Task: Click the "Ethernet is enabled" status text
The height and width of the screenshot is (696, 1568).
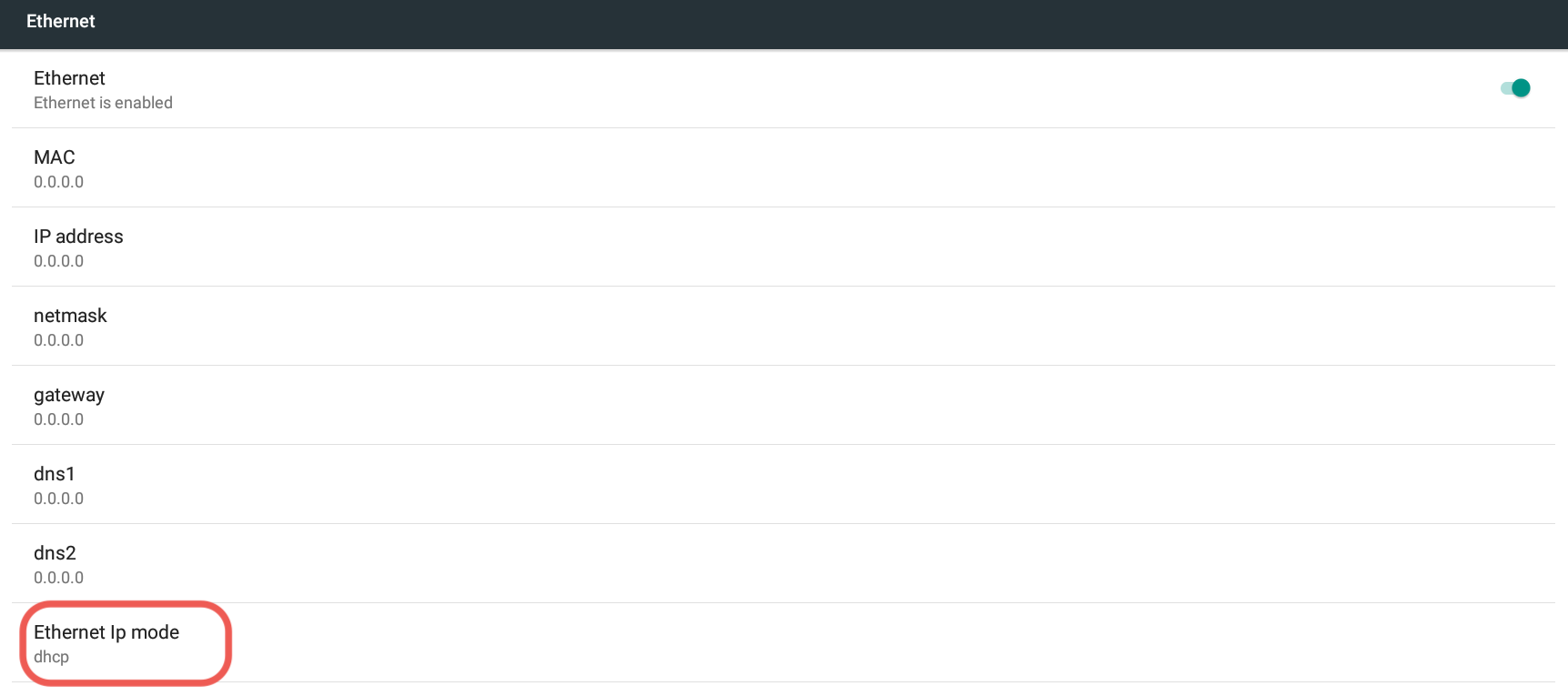Action: [x=103, y=103]
